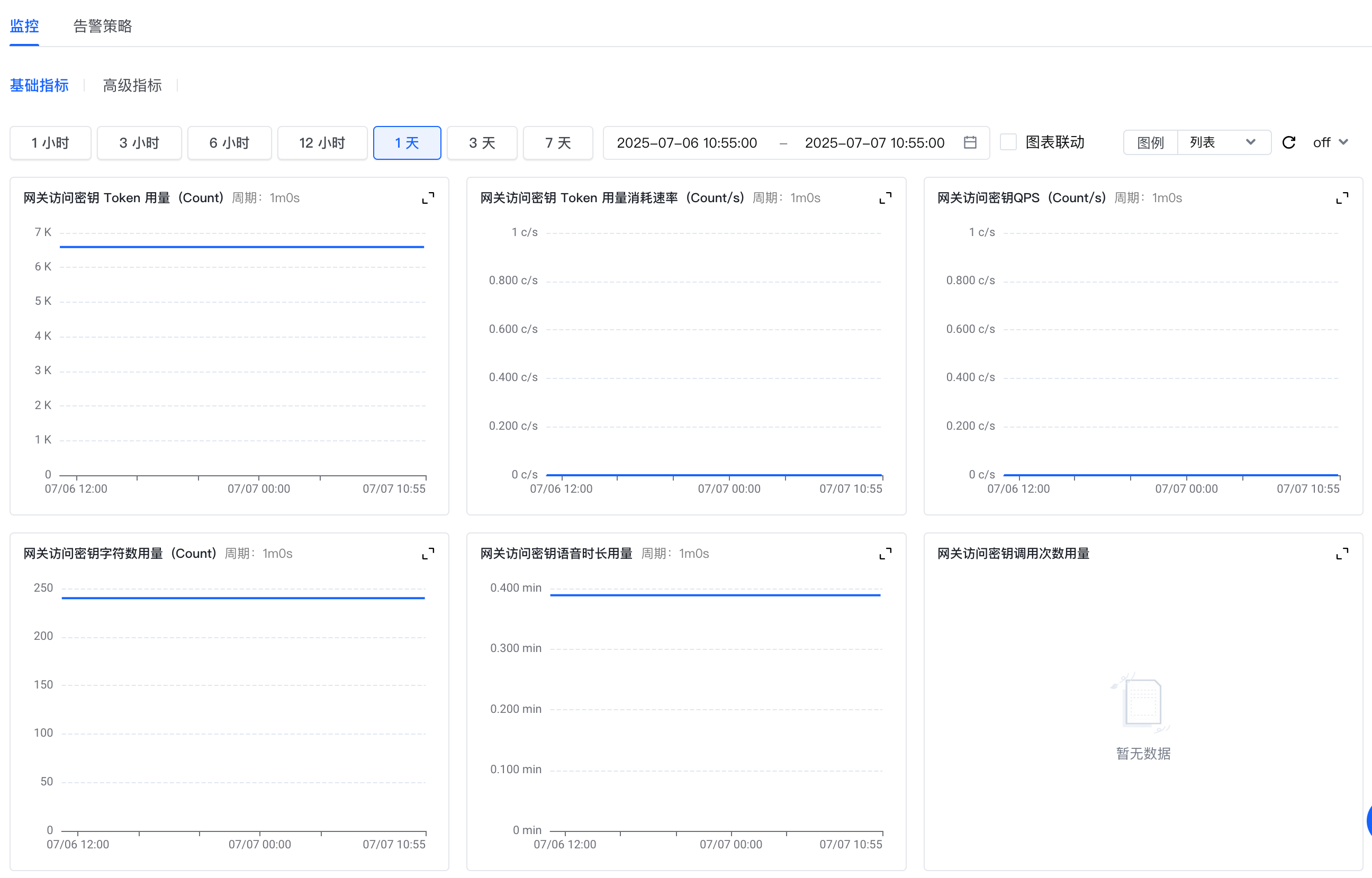Expand the Token 用量消耗速率 chart fullscreen

[885, 198]
